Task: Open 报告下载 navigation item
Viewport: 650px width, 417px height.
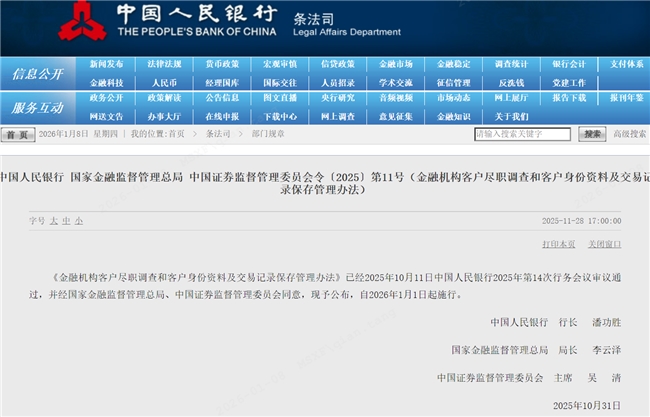Action: click(569, 98)
